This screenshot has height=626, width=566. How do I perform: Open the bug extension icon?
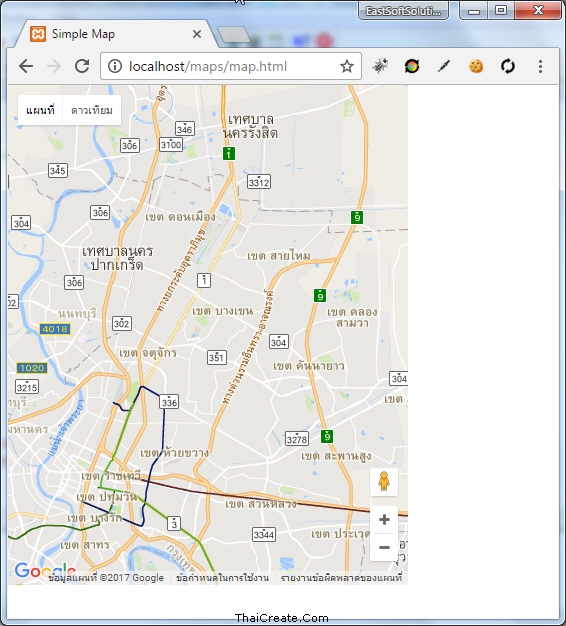380,66
